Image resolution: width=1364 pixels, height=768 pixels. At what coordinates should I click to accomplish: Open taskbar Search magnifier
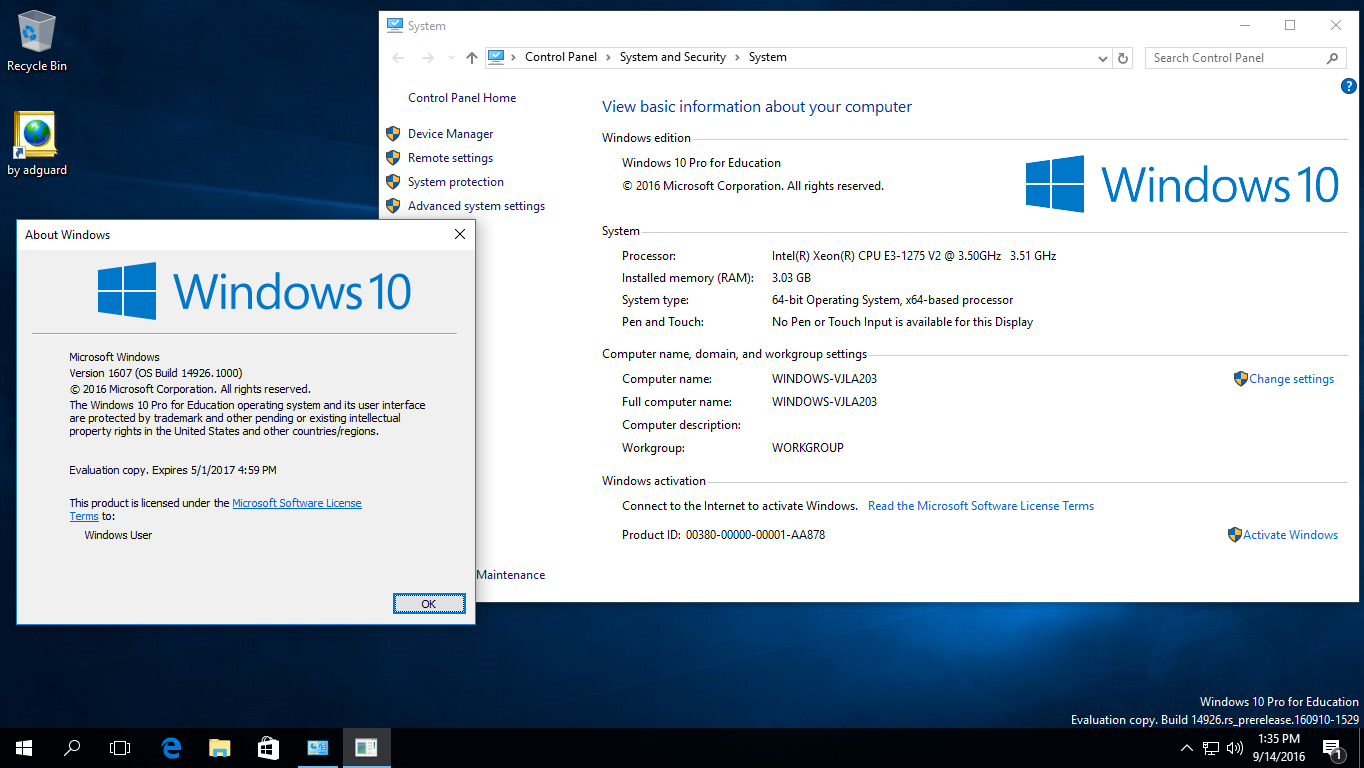tap(72, 747)
